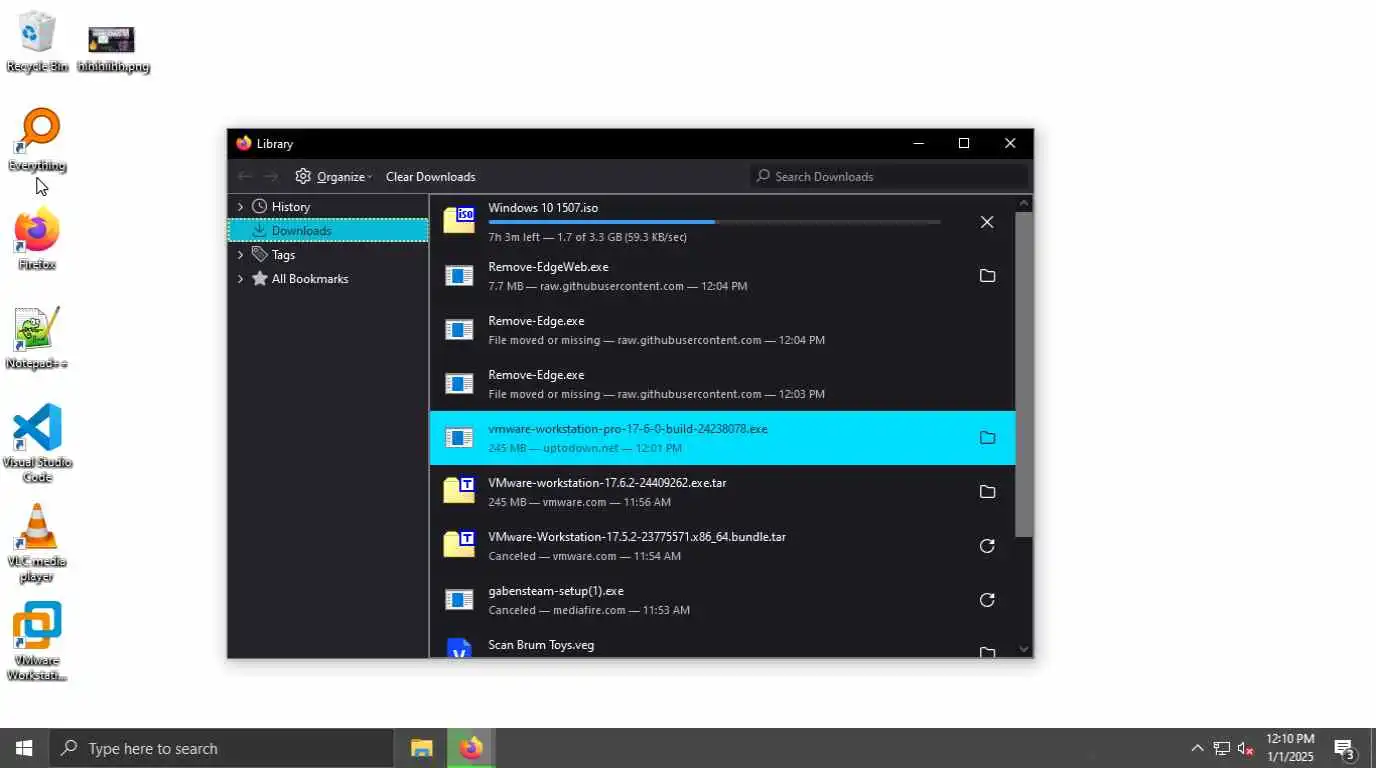
Task: Click the Windows 10 1507.iso file icon
Action: [459, 220]
